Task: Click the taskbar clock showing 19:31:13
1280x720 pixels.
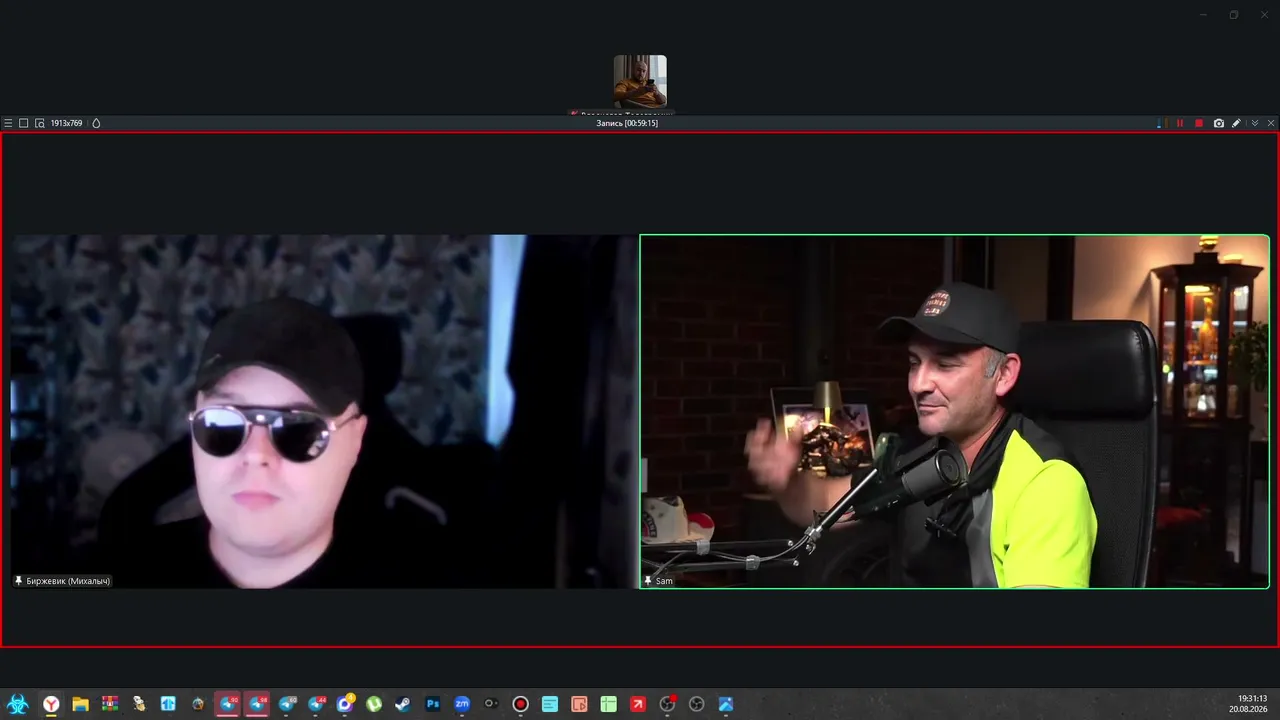Action: 1252,698
